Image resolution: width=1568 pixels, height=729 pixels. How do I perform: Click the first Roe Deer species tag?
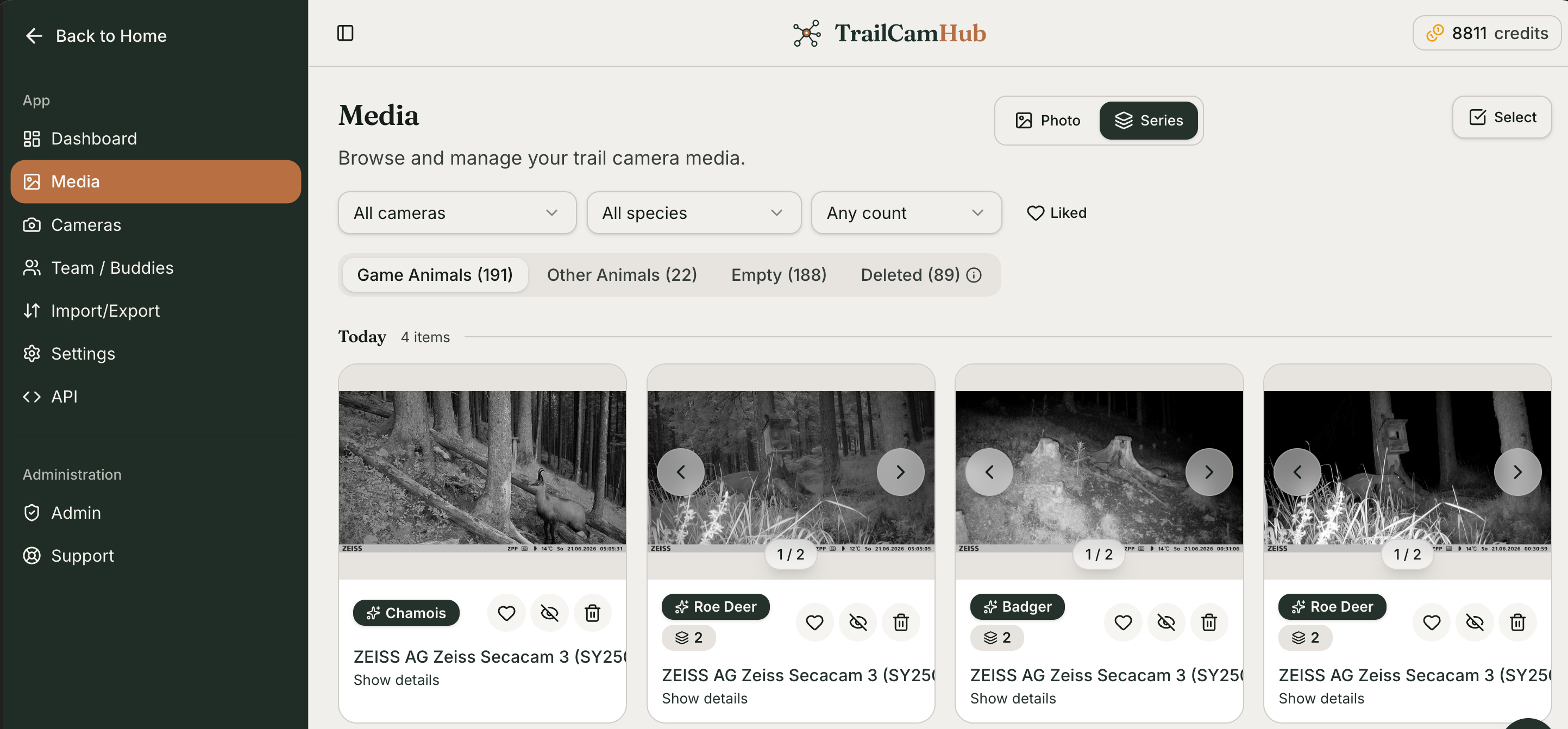point(715,606)
